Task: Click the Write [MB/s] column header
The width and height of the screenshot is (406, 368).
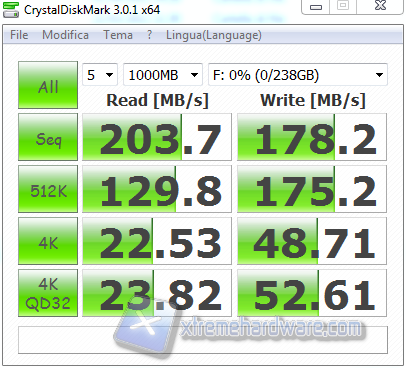Action: click(x=313, y=100)
